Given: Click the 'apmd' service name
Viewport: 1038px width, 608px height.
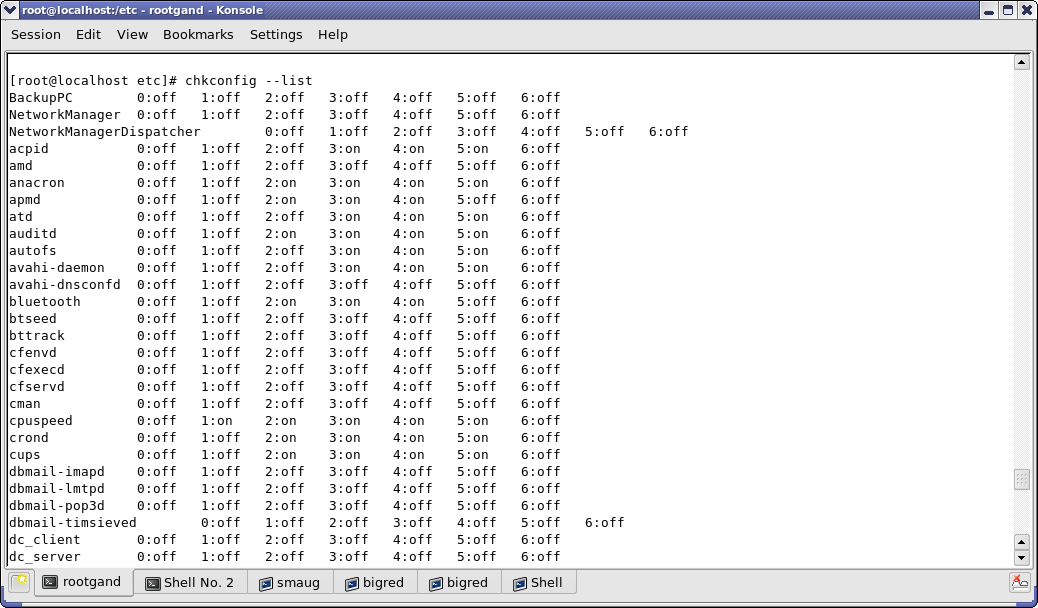Looking at the screenshot, I should (24, 200).
